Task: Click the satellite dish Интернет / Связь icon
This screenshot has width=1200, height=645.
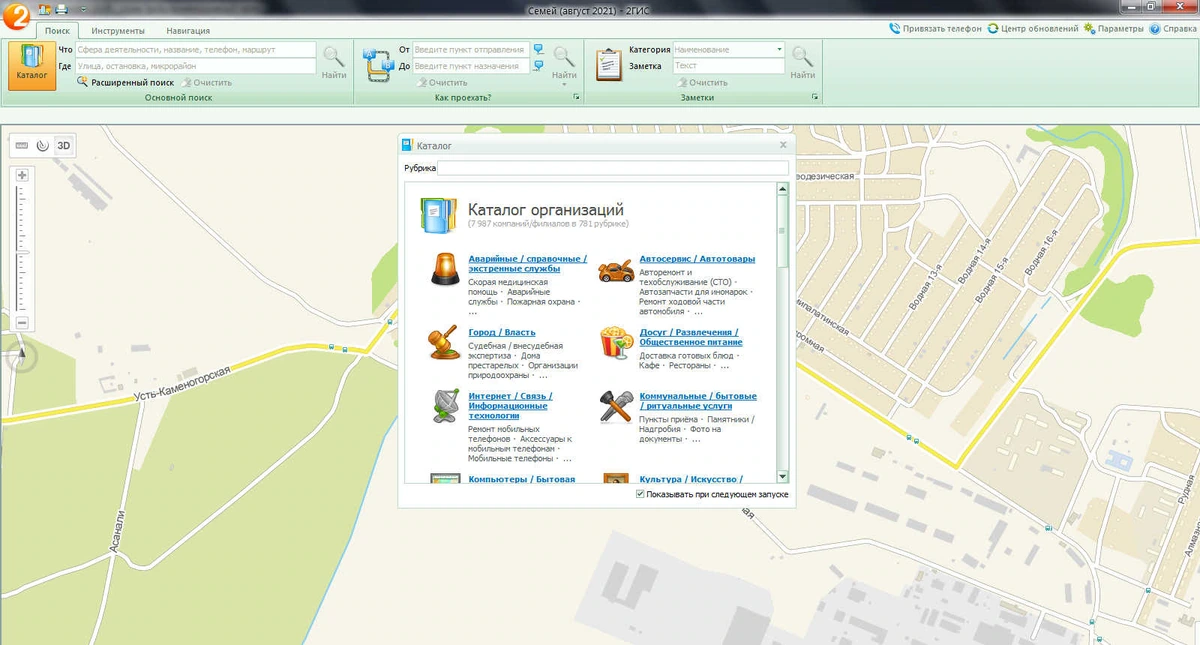Action: (445, 406)
